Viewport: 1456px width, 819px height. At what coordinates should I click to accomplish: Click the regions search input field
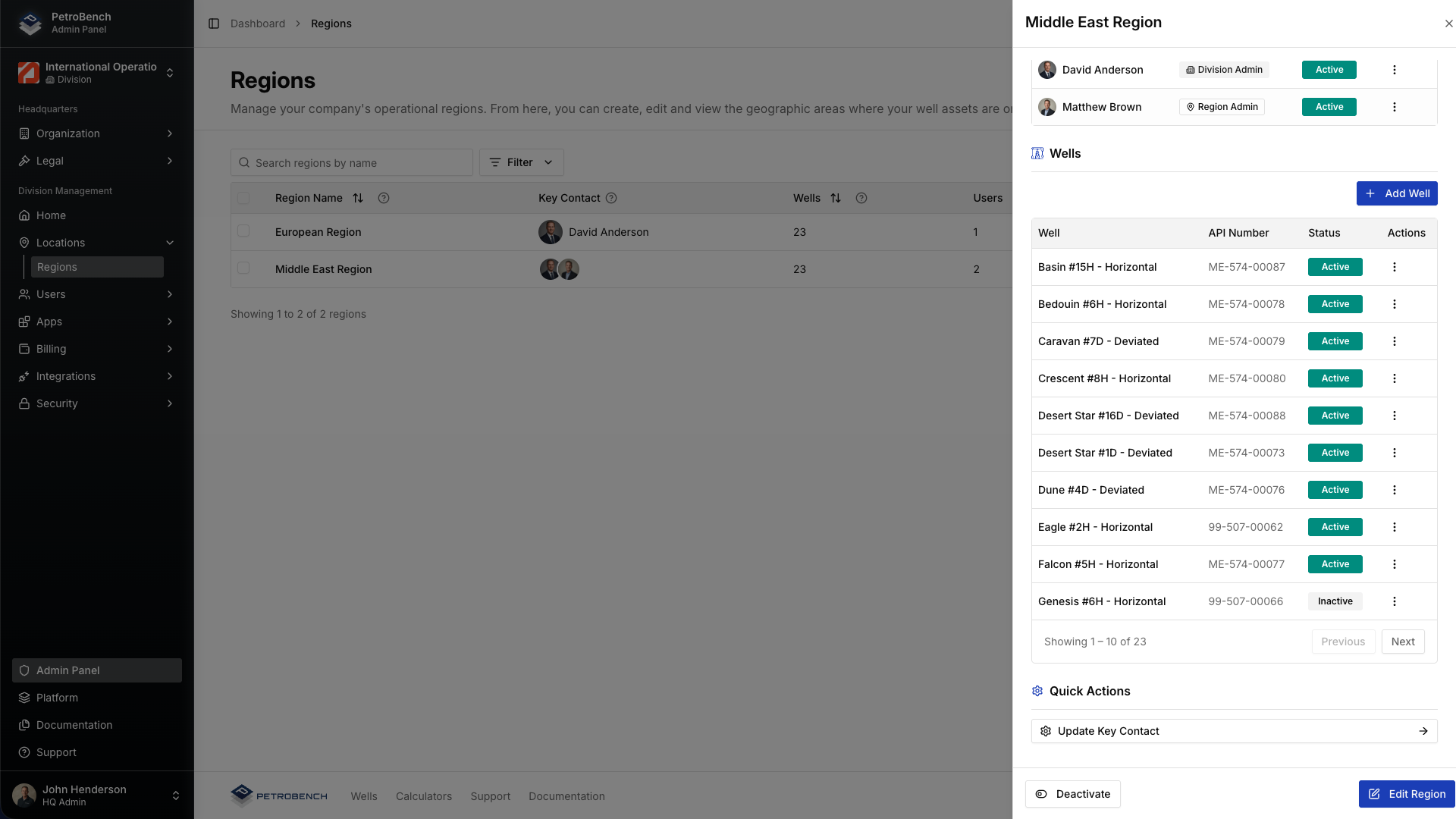coord(352,162)
